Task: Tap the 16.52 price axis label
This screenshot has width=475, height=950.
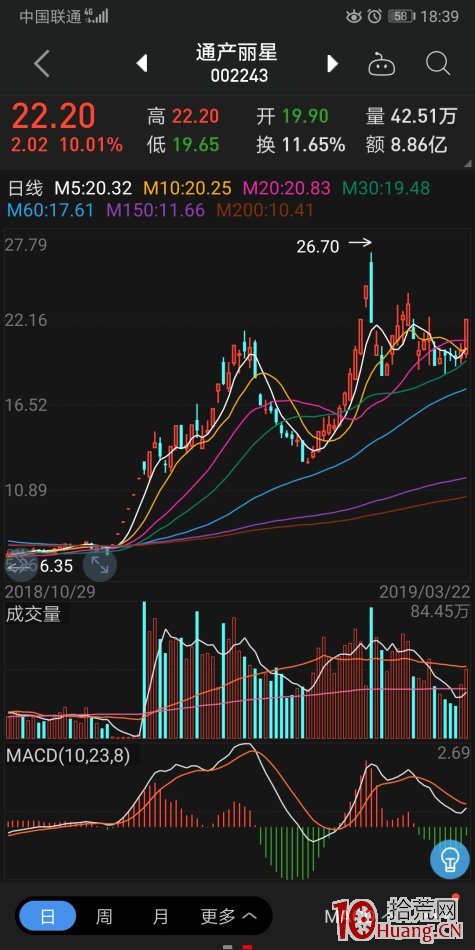Action: click(27, 405)
